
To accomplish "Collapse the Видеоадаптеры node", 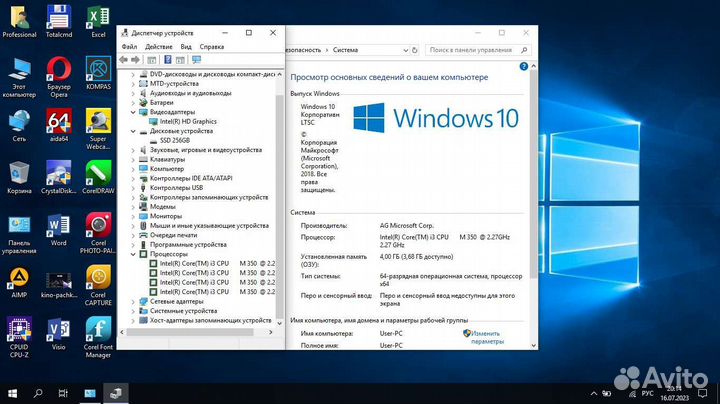I will 133,112.
